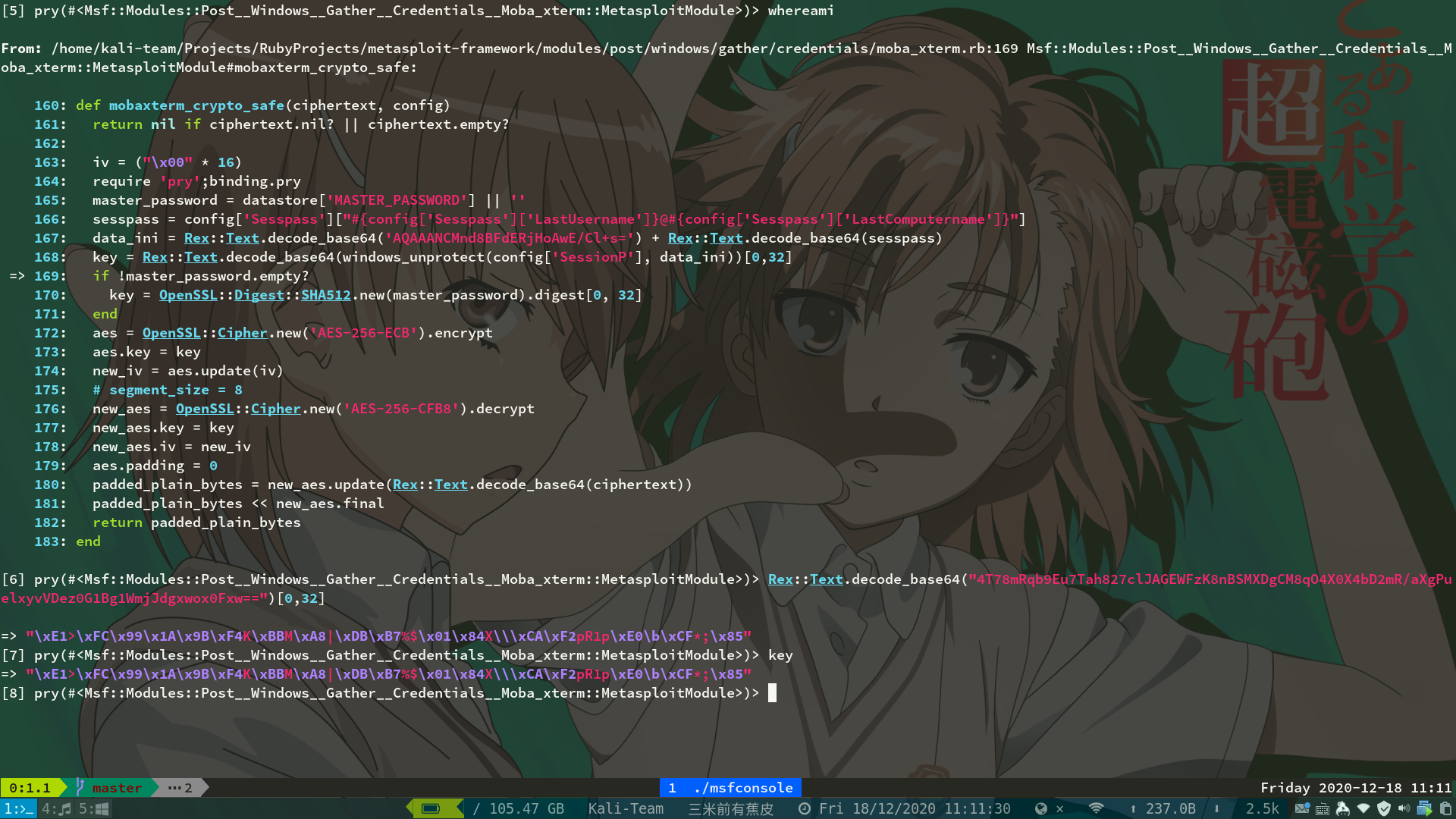Viewport: 1456px width, 819px height.
Task: Click the Kali-Team label in status bar
Action: coord(626,809)
